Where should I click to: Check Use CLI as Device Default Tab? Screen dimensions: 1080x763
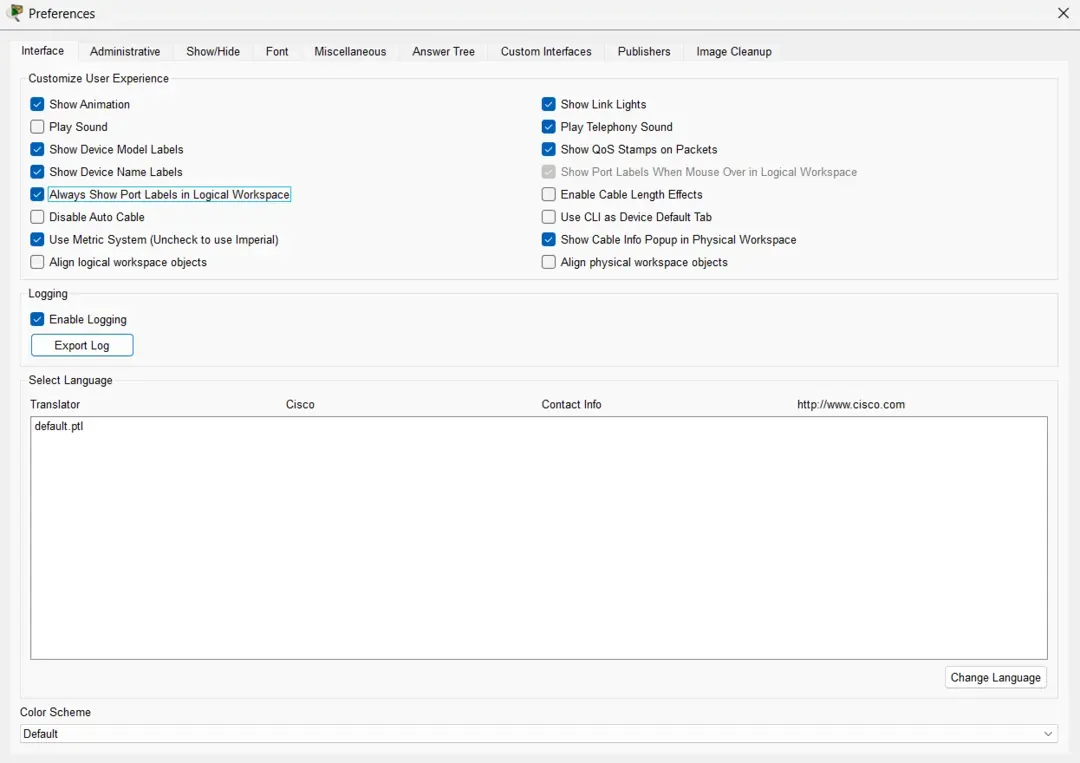[x=548, y=217]
